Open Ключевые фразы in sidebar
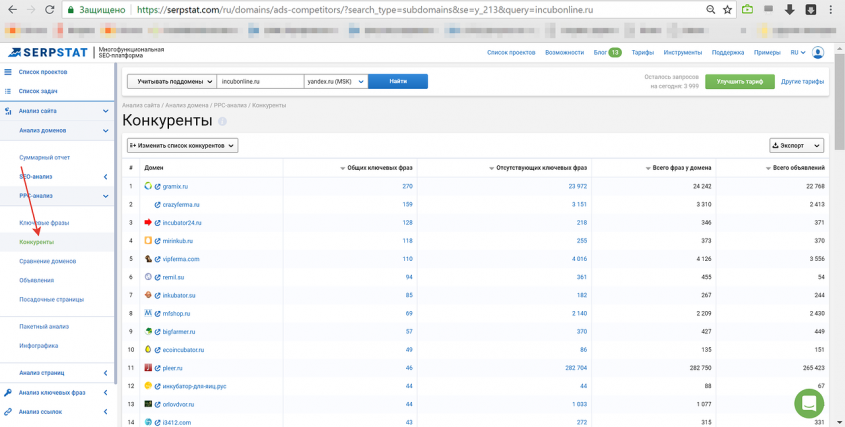Viewport: 845px width, 427px height. (x=44, y=223)
